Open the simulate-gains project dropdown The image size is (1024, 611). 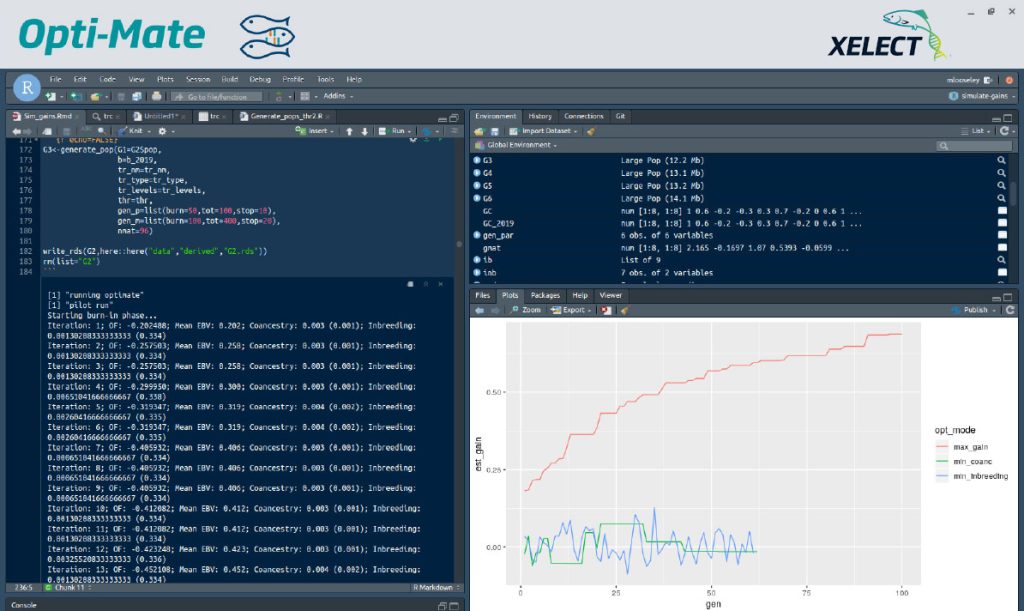pyautogui.click(x=982, y=96)
